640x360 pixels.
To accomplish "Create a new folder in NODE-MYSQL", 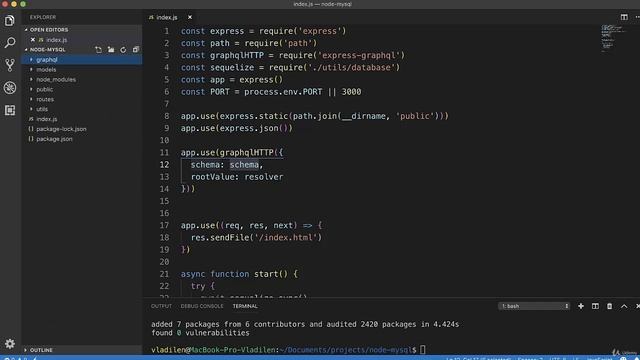I will click(x=111, y=49).
